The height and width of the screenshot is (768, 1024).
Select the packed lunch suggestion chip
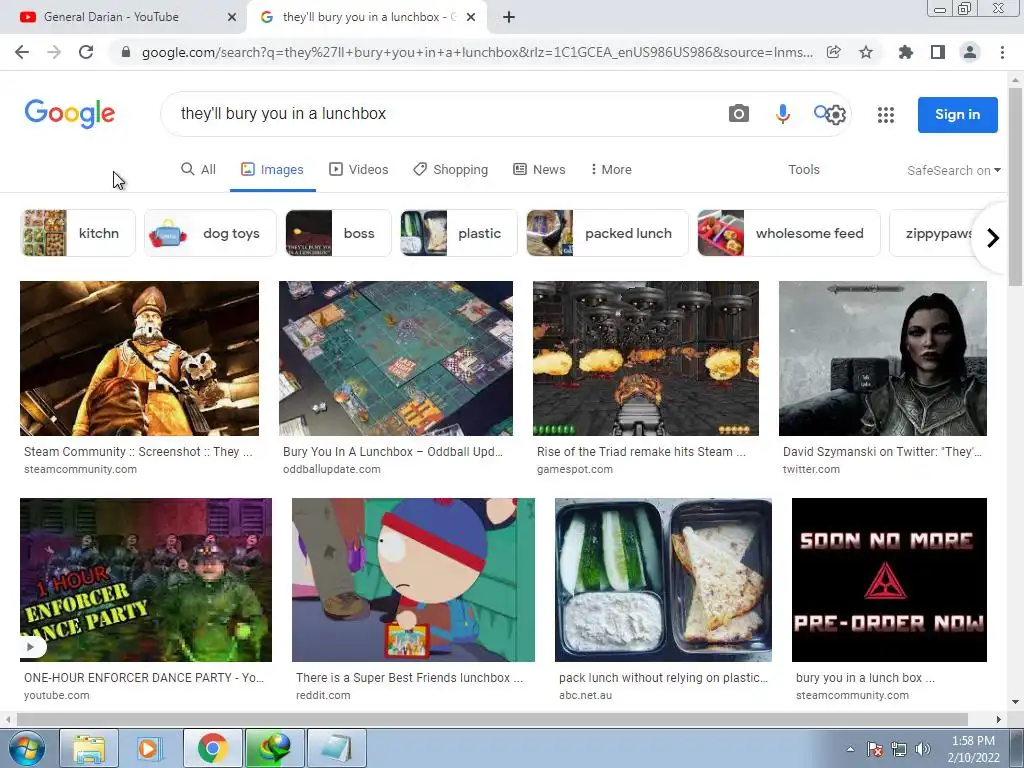point(607,233)
